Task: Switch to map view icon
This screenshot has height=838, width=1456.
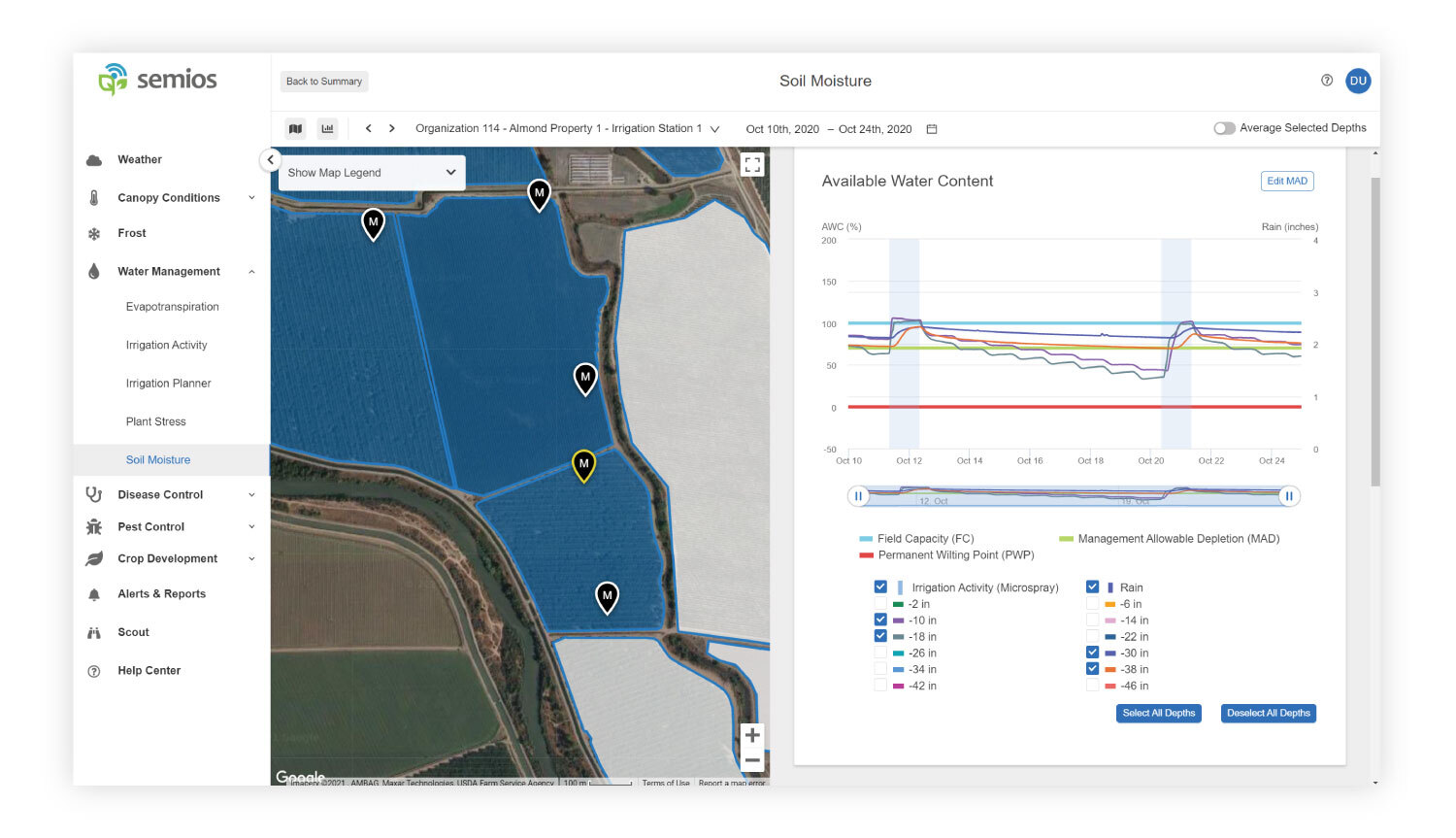Action: 295,128
